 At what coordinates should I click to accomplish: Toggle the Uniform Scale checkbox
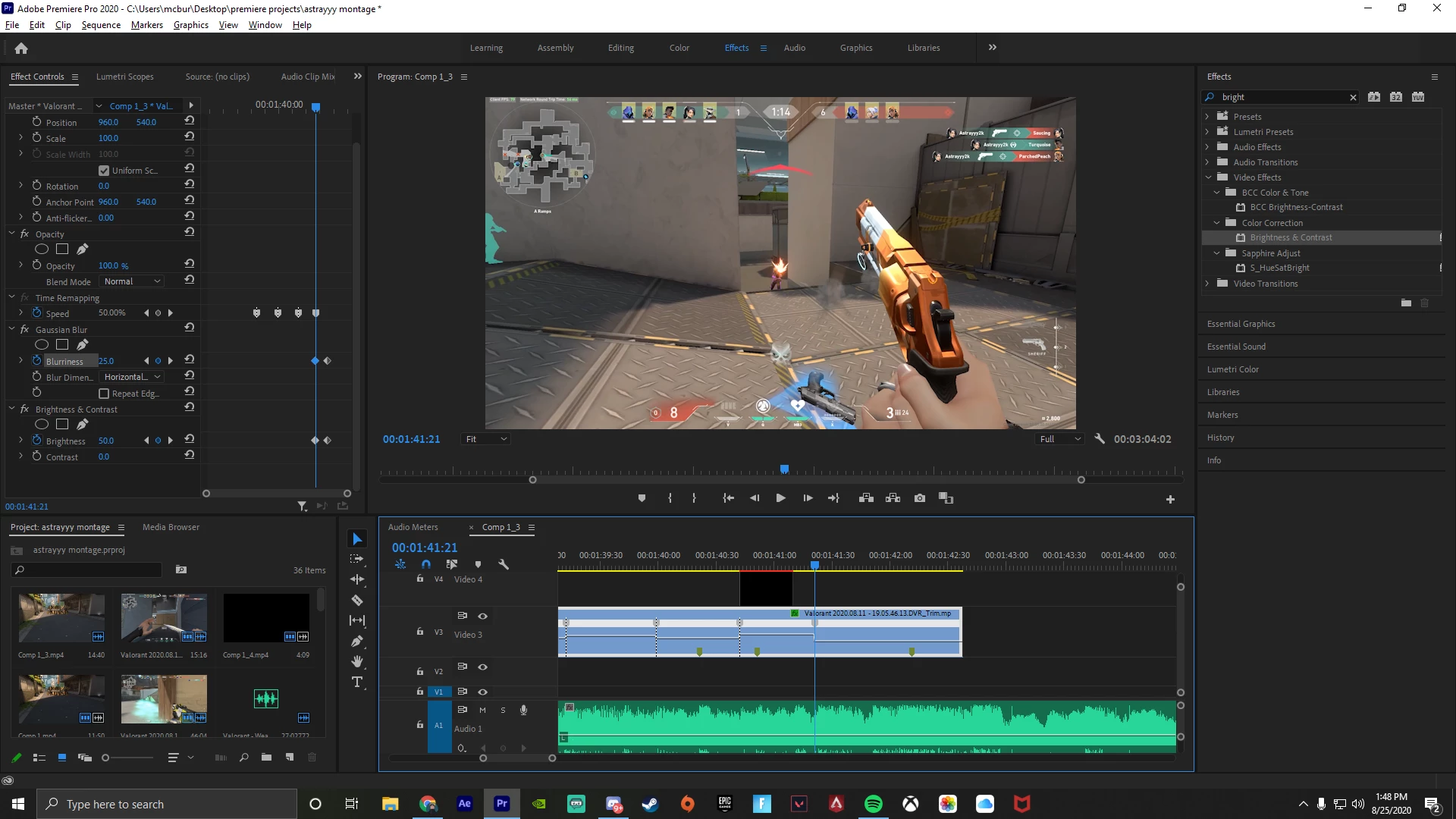(104, 171)
